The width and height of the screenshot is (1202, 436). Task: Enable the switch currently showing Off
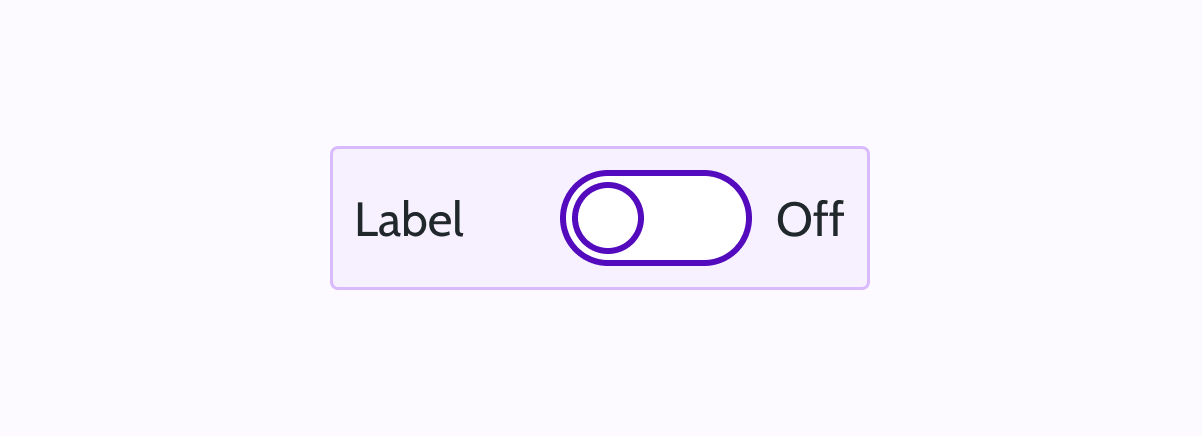(655, 218)
